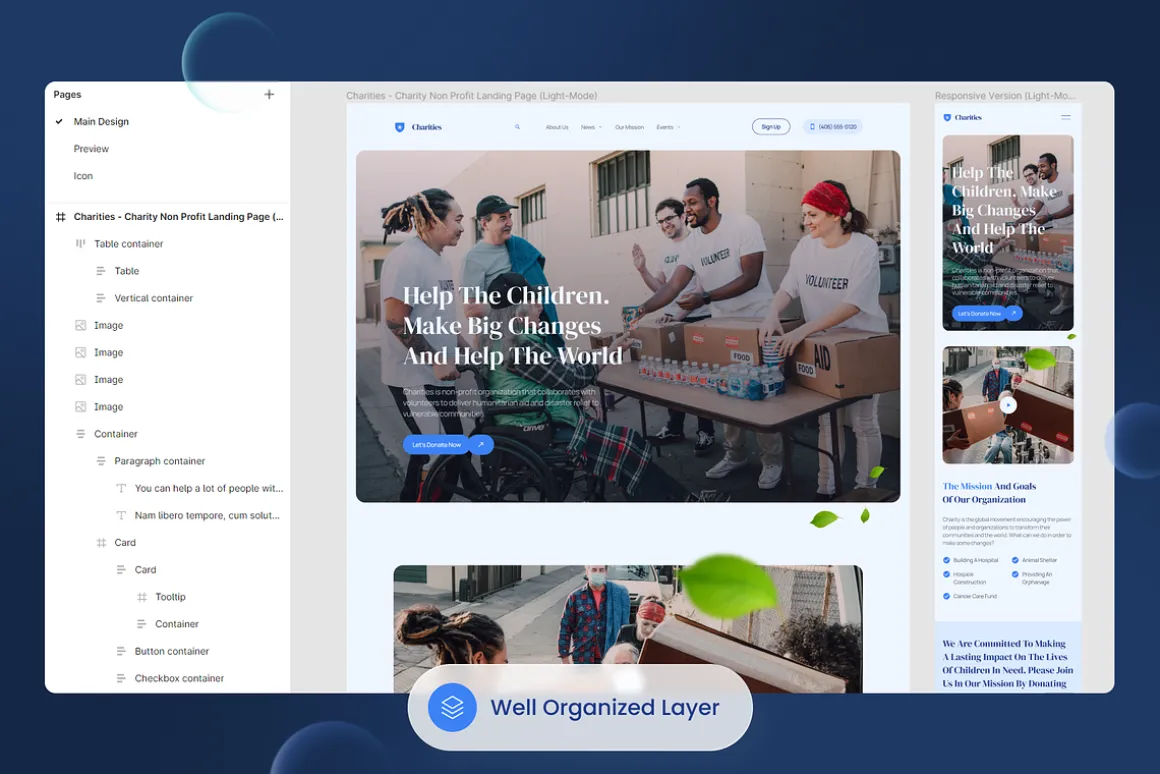The height and width of the screenshot is (774, 1160).
Task: Add a new page with plus icon
Action: [x=269, y=94]
